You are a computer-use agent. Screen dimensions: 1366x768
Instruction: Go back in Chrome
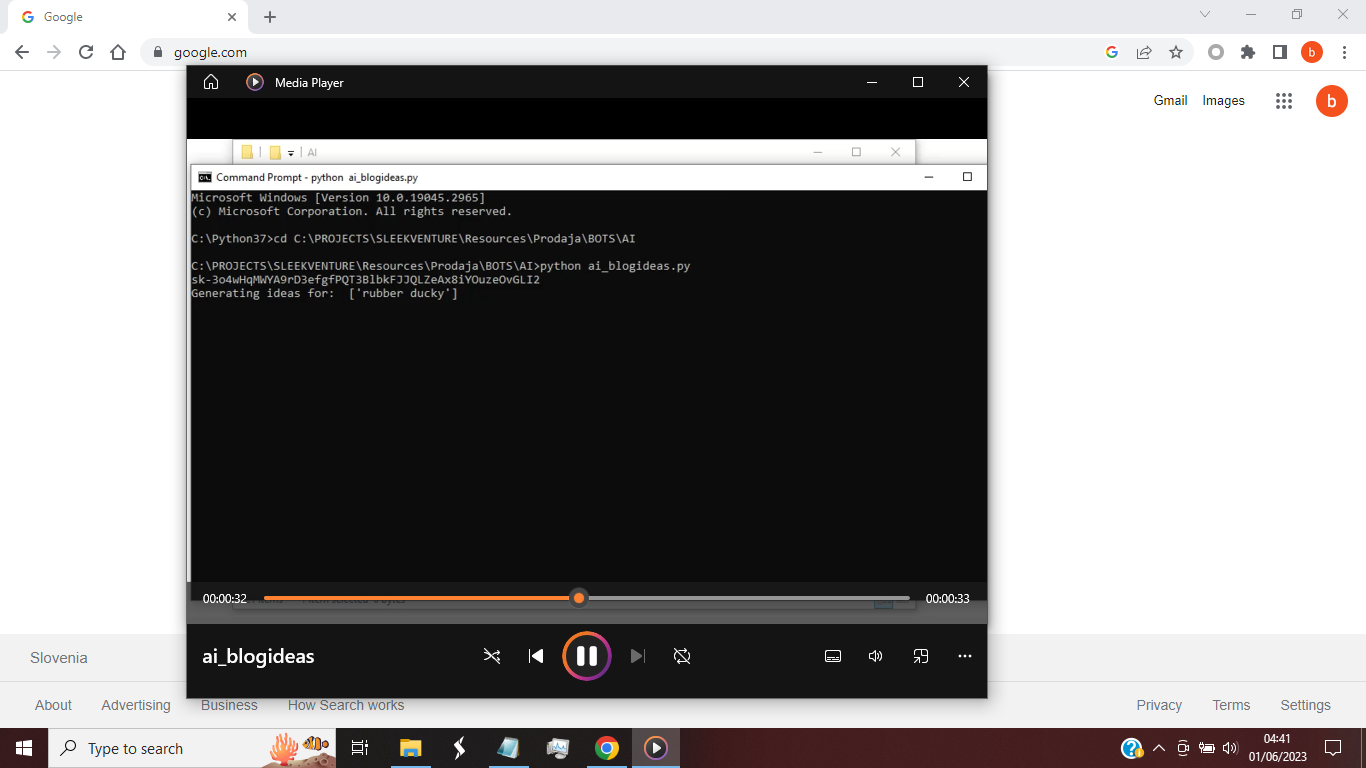click(x=22, y=52)
